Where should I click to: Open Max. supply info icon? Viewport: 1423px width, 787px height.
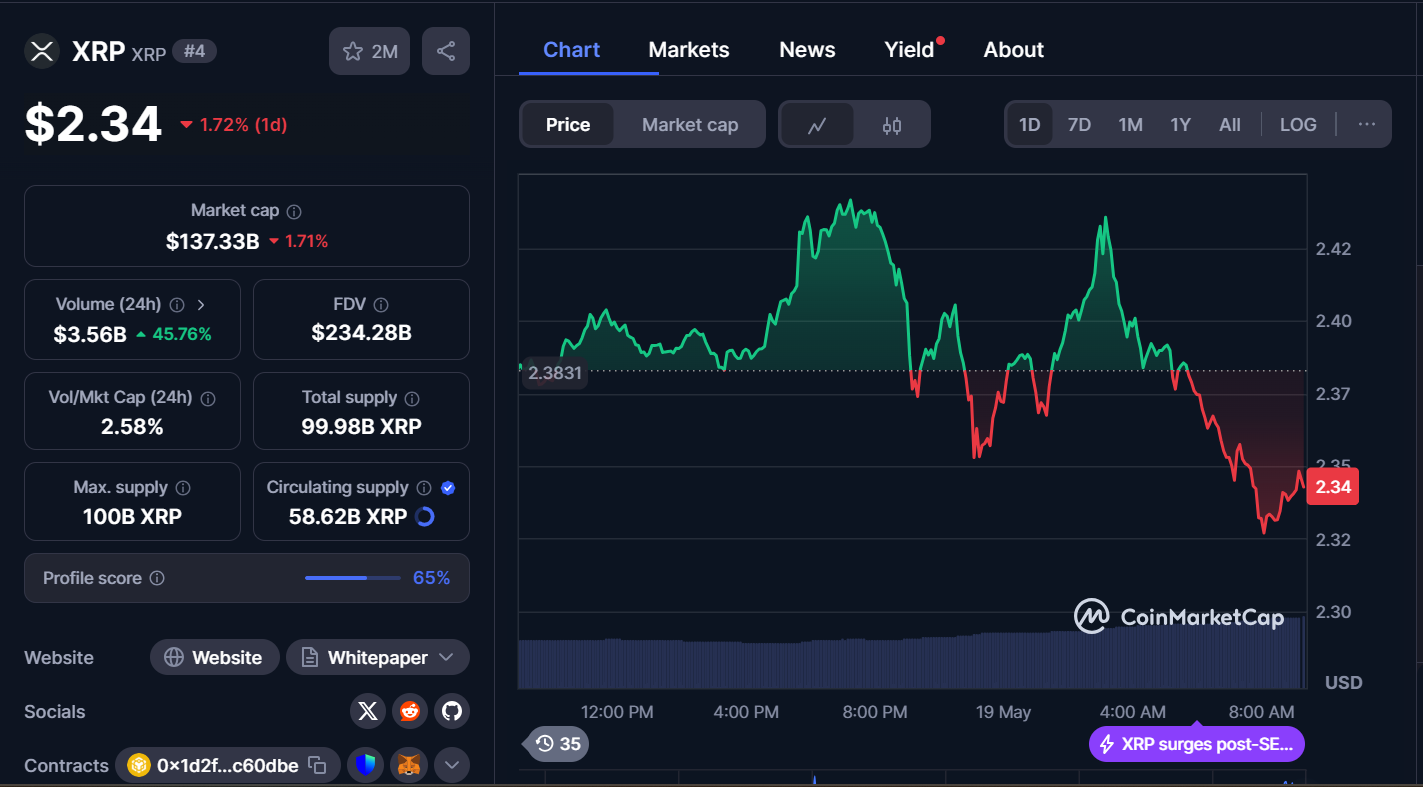183,488
